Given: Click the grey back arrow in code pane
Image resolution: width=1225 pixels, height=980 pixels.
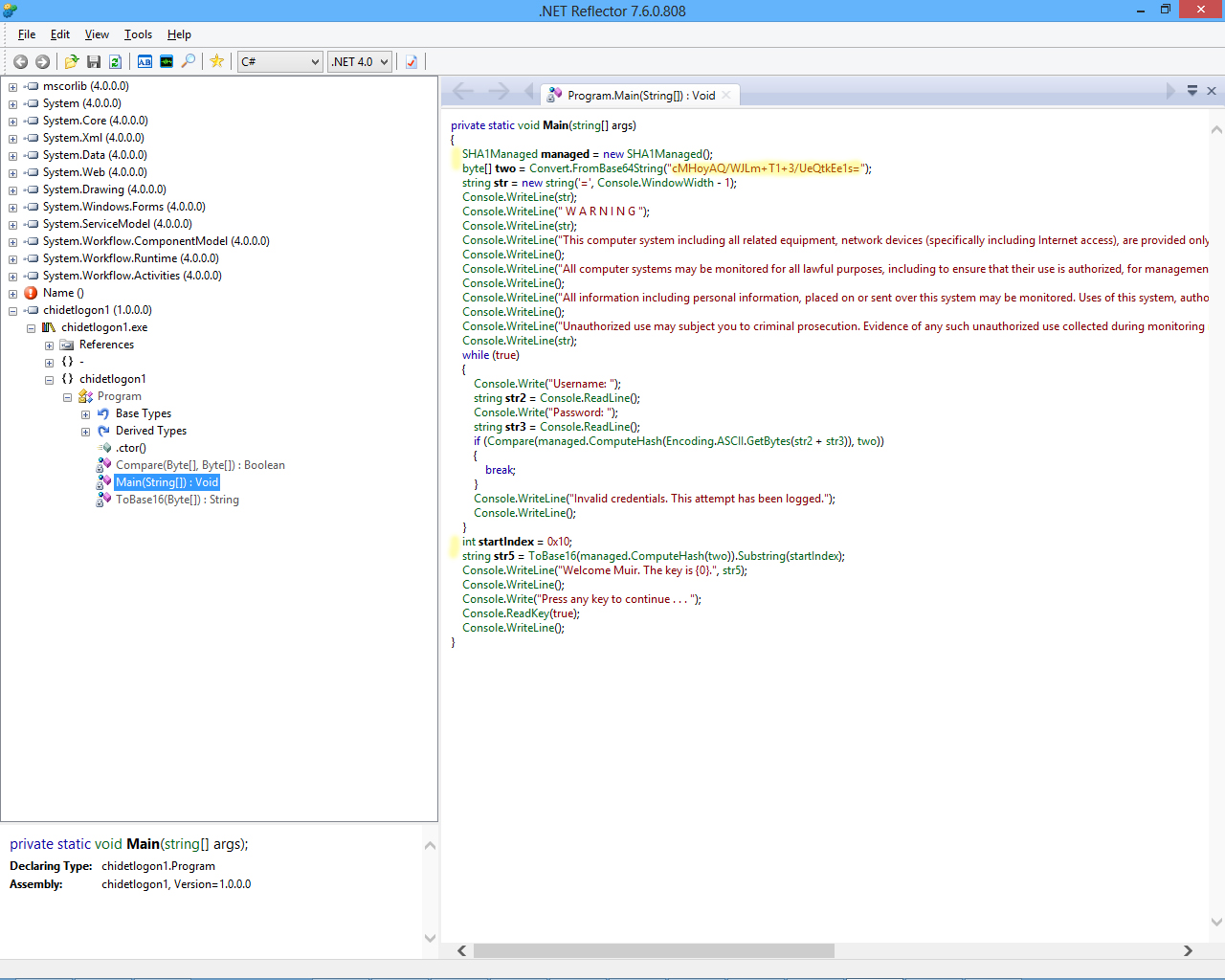Looking at the screenshot, I should click(463, 91).
